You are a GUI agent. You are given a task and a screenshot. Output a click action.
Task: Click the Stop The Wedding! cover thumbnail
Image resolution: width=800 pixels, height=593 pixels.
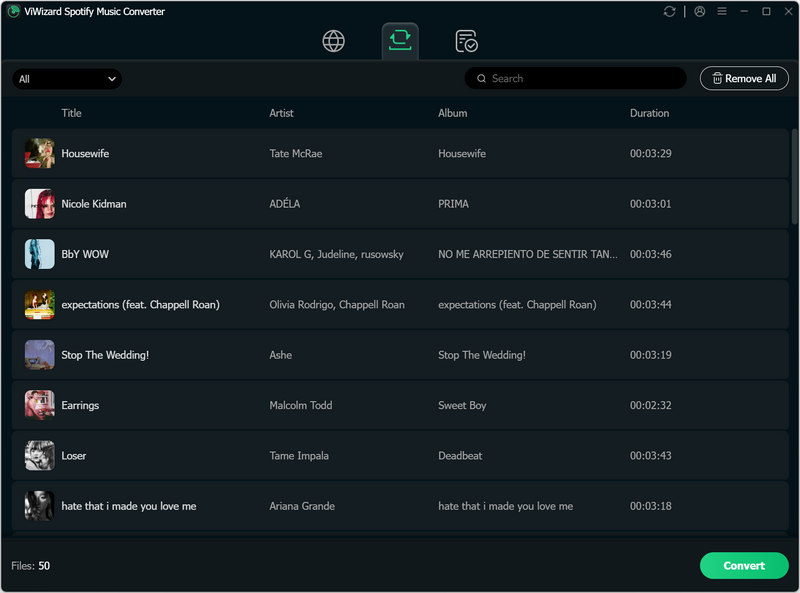tap(40, 355)
